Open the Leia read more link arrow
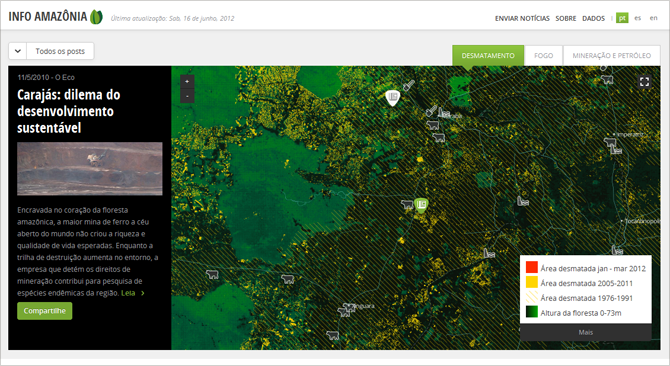The height and width of the screenshot is (366, 670). point(143,293)
